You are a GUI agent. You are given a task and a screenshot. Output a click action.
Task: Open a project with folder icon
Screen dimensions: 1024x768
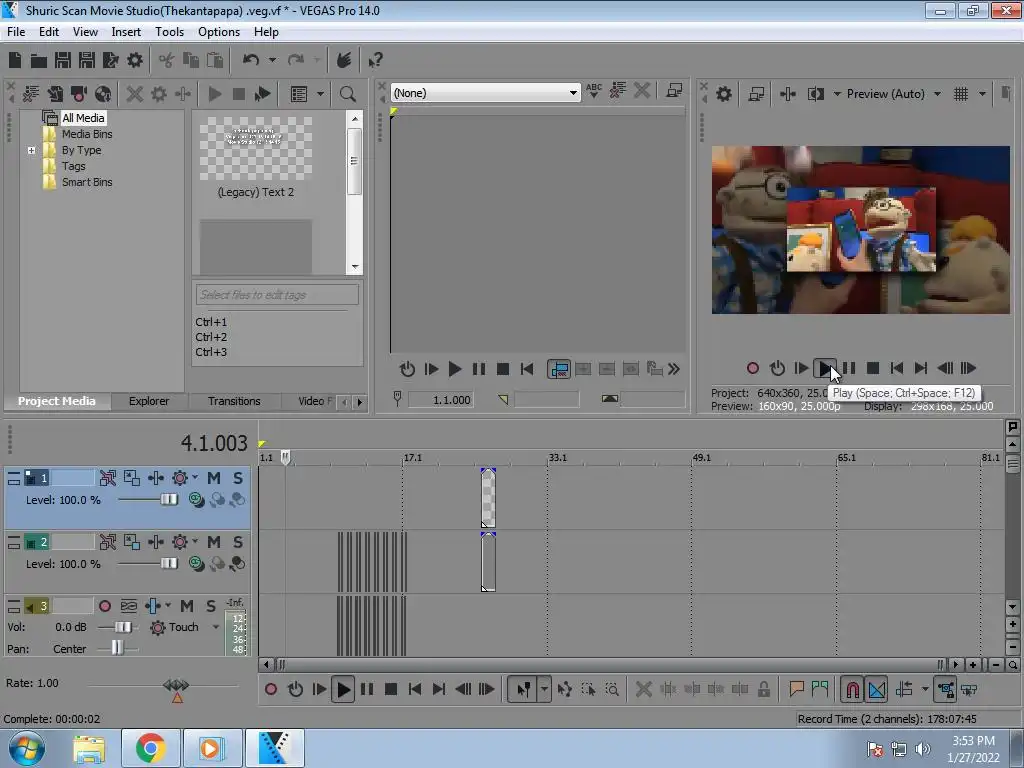(39, 61)
